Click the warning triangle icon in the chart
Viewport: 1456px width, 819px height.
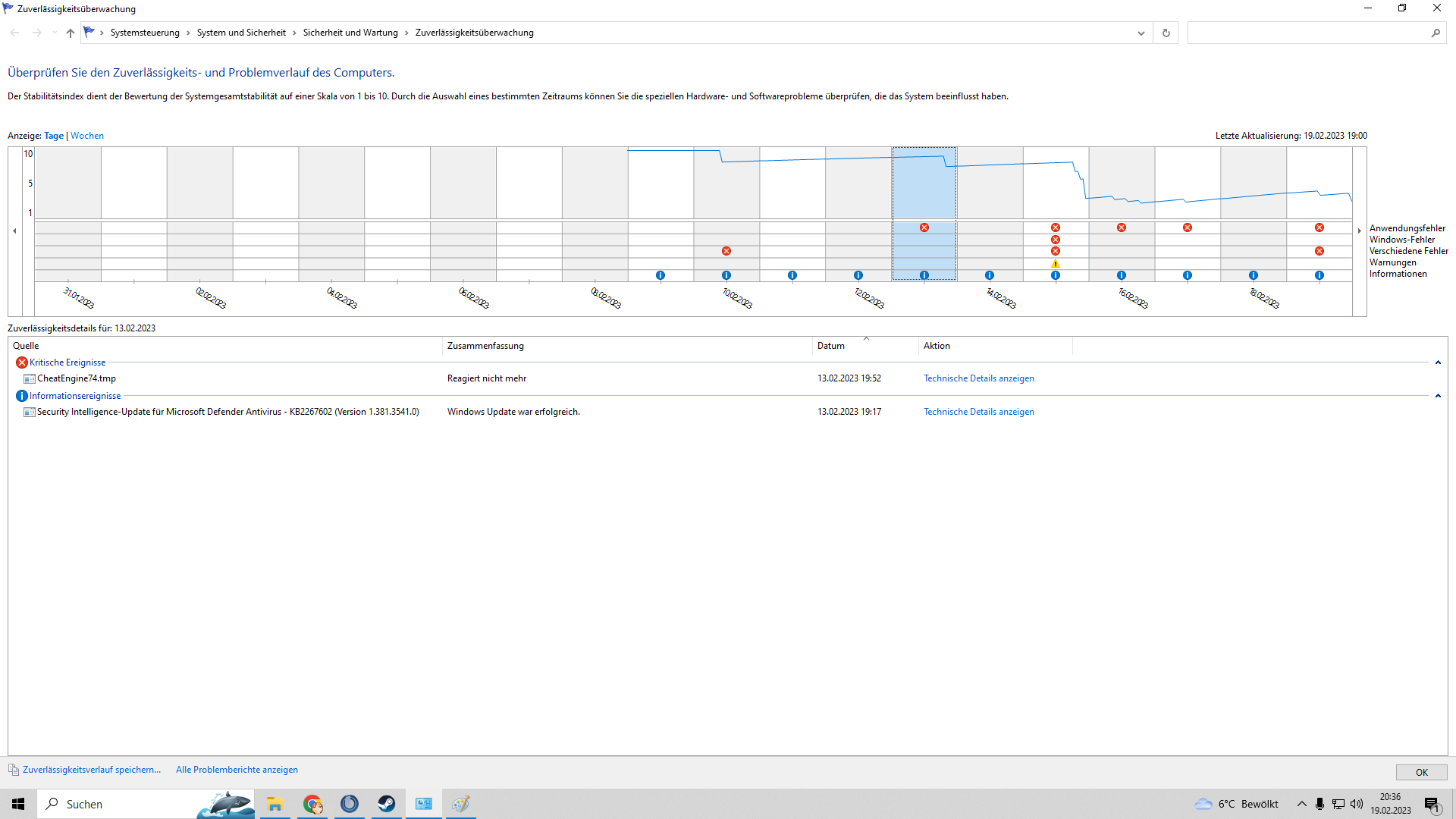(x=1056, y=263)
